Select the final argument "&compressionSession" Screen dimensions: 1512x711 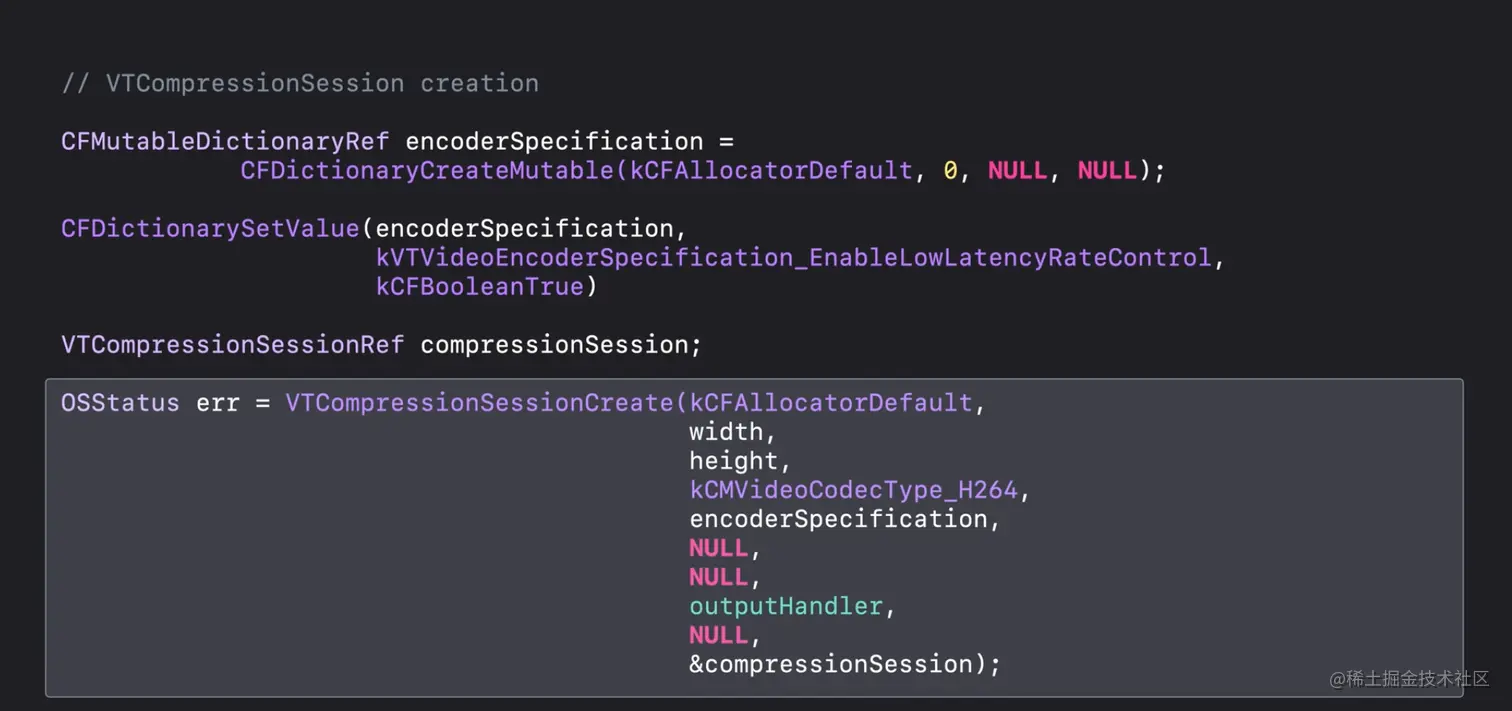(x=830, y=664)
